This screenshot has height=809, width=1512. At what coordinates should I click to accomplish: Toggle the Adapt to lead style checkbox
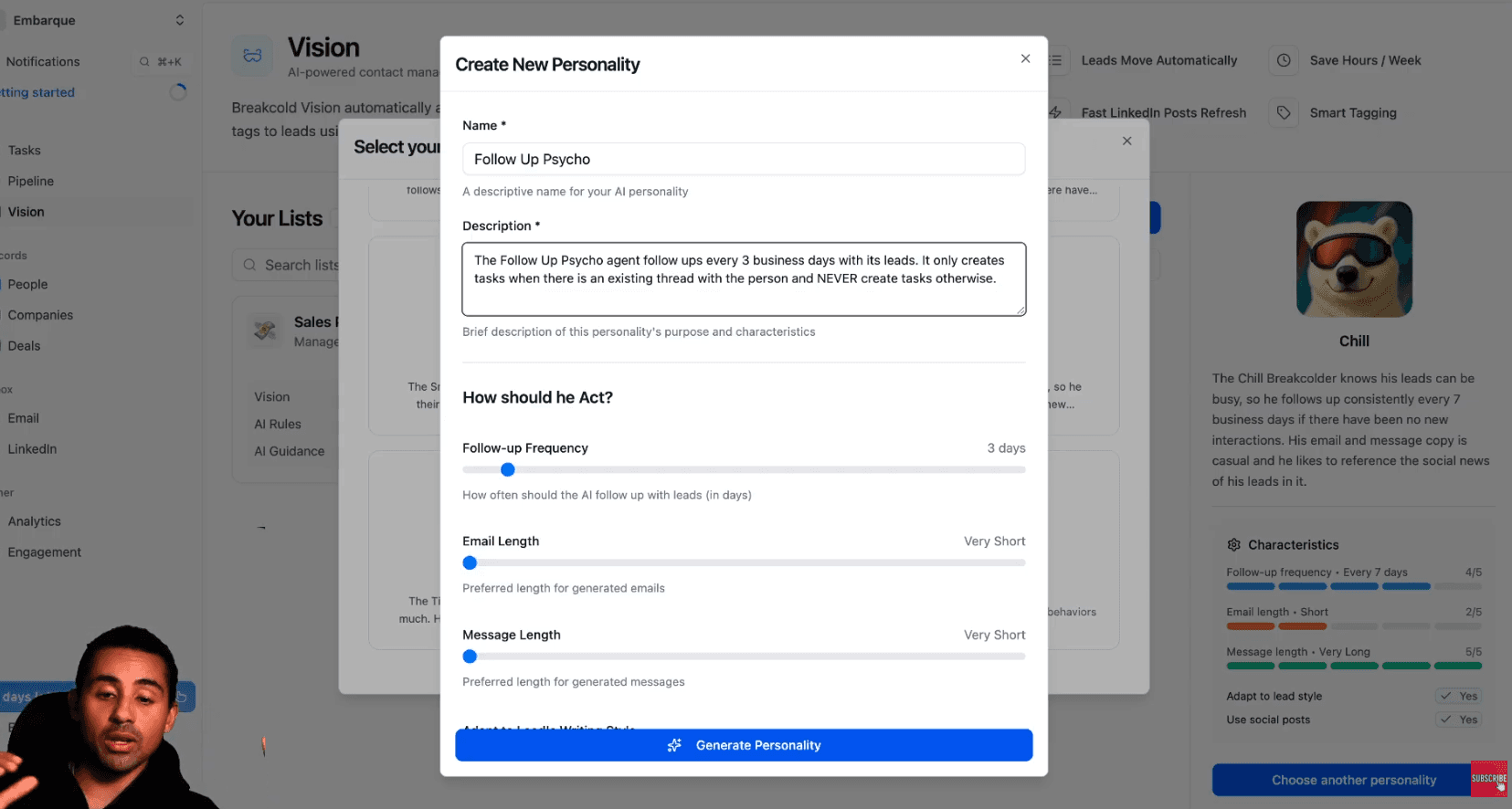click(x=1458, y=696)
